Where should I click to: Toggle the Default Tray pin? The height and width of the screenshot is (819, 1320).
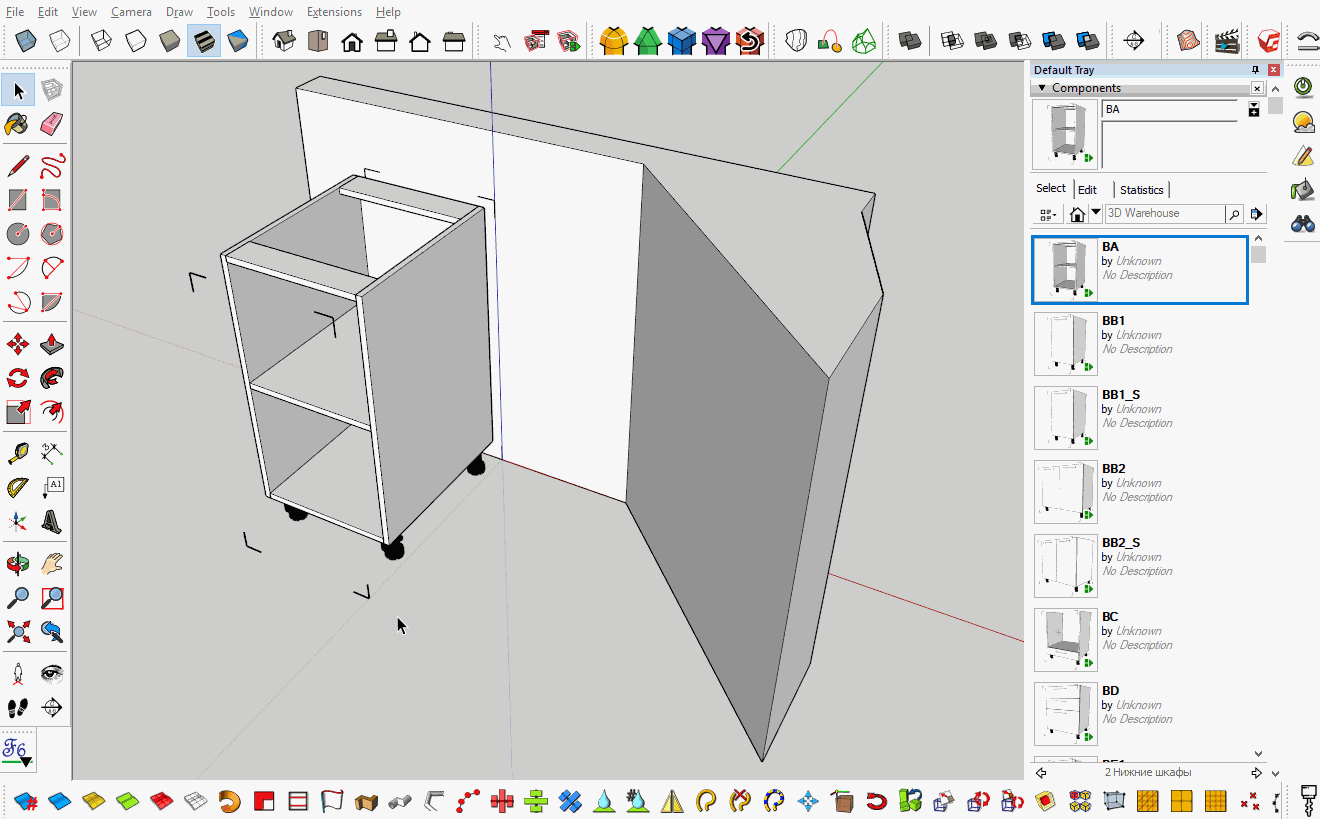[x=1254, y=69]
